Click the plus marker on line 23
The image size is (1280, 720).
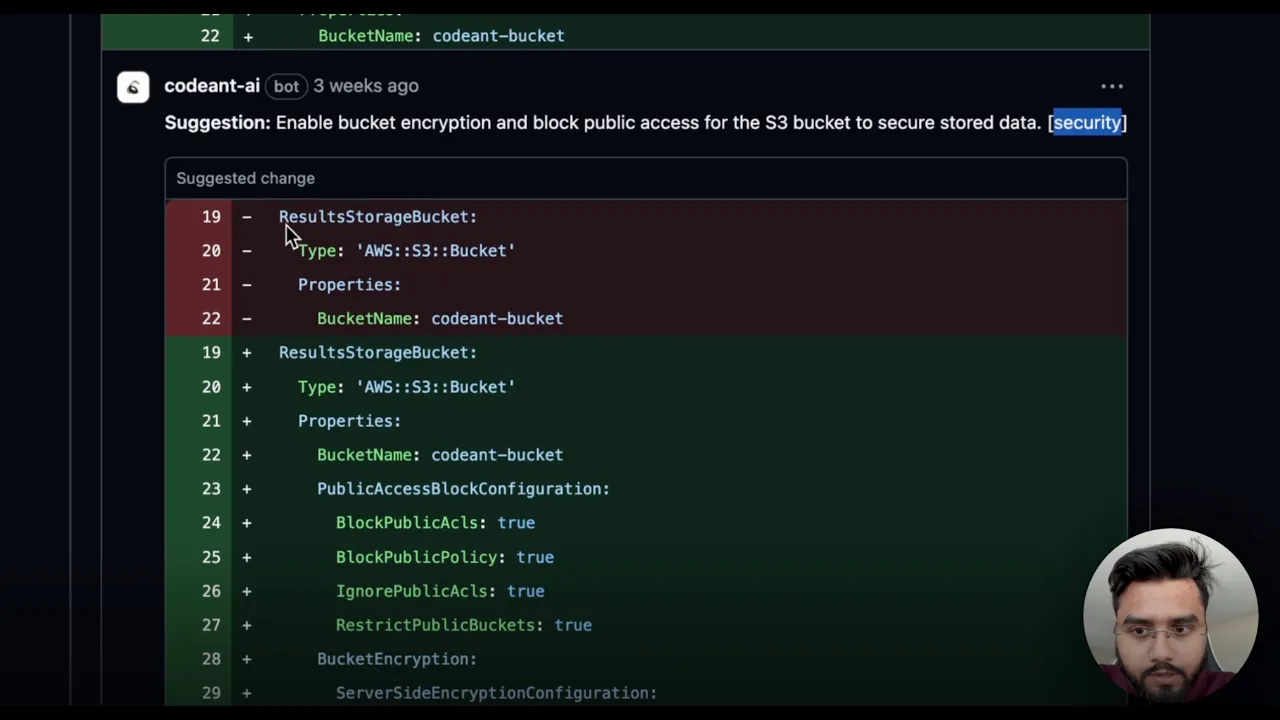[x=246, y=489]
